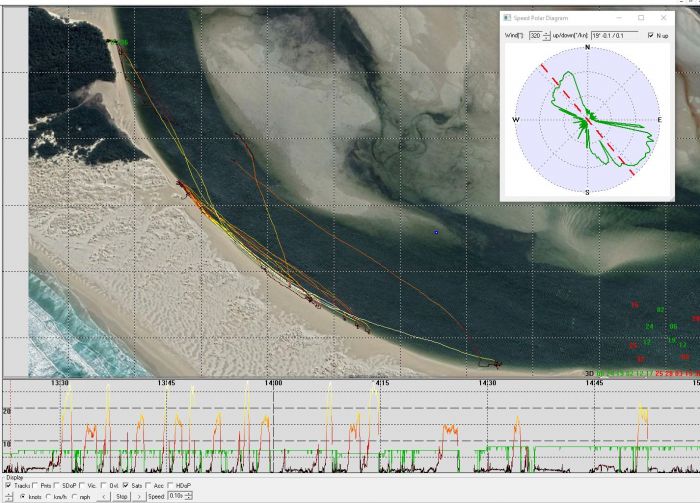700x503 pixels.
Task: Maximize the Speed Polar Diagram window
Action: pyautogui.click(x=641, y=18)
